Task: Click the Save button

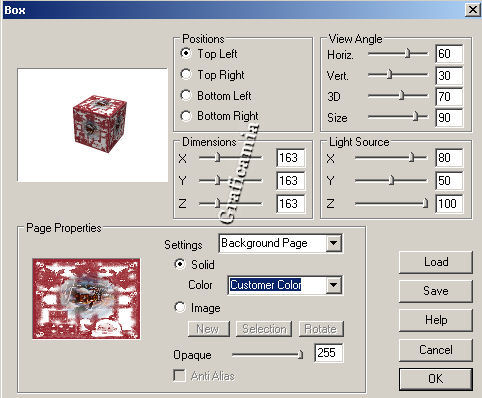Action: (x=436, y=291)
